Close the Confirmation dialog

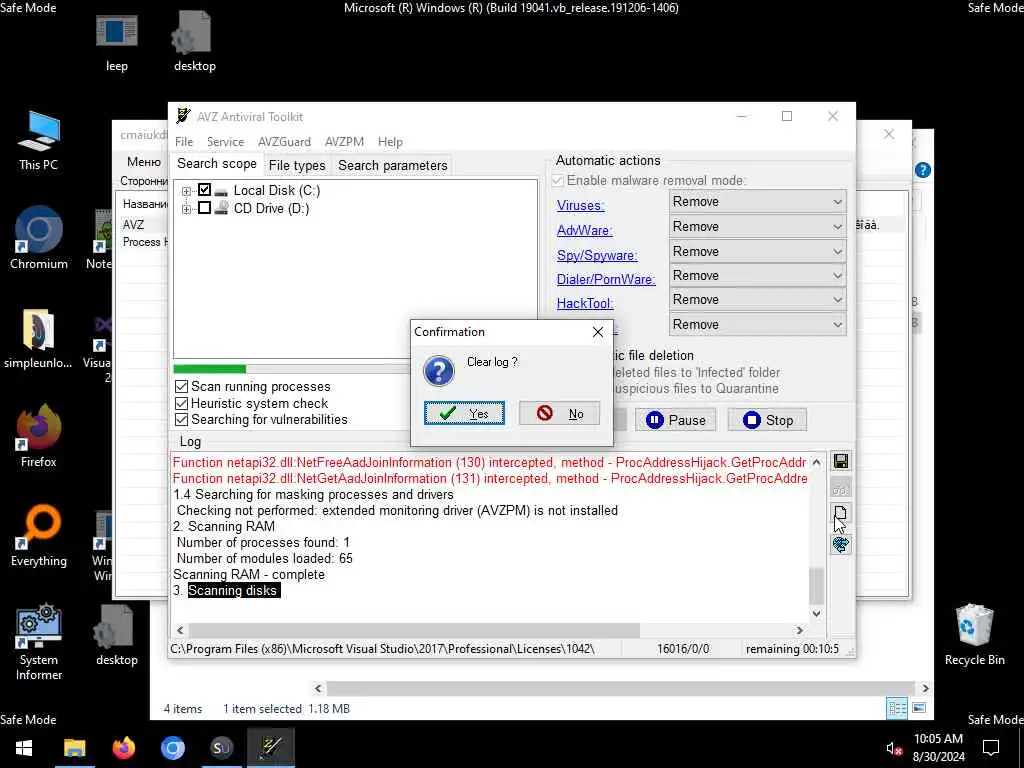click(x=598, y=332)
